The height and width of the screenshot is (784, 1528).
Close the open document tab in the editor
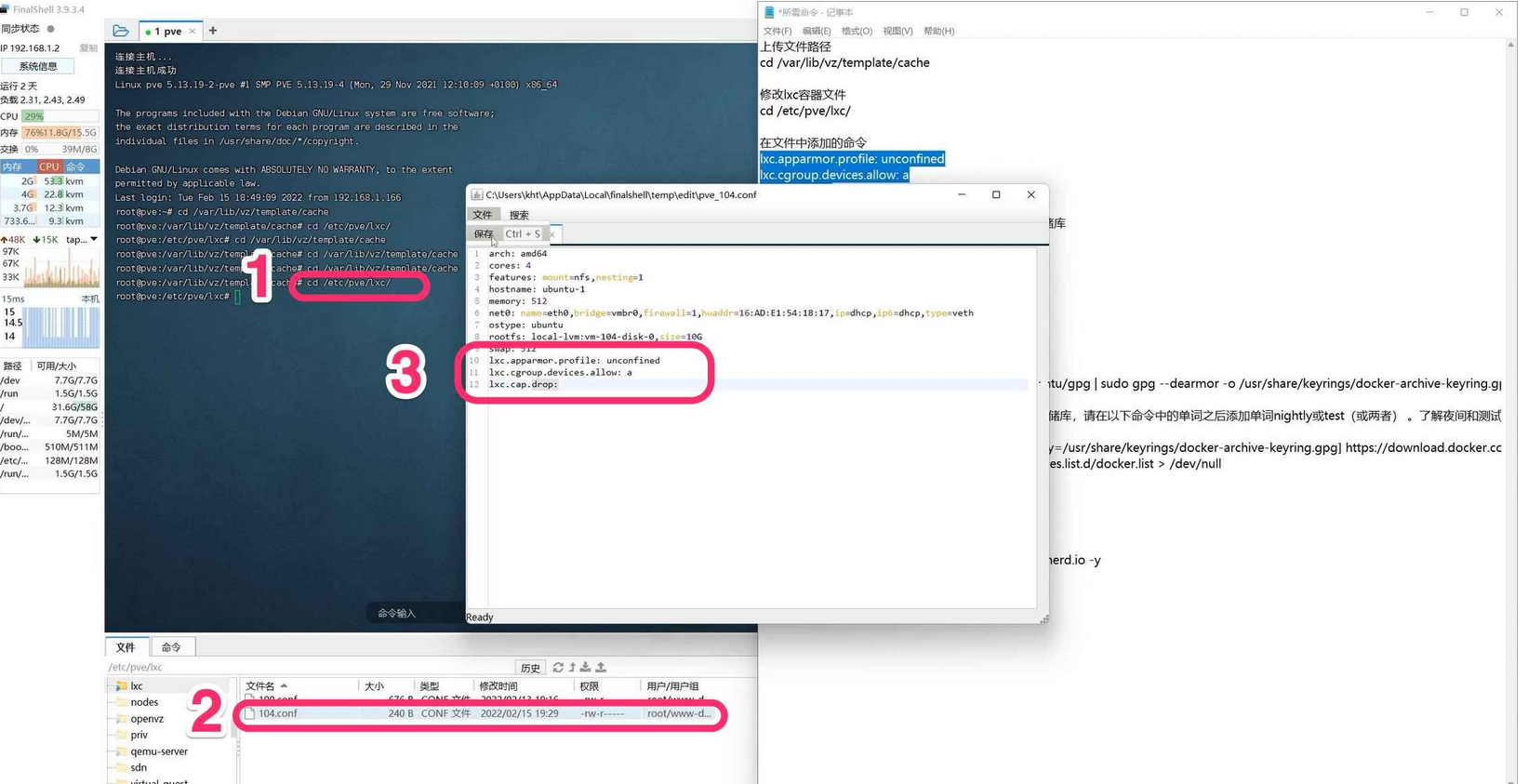point(551,234)
